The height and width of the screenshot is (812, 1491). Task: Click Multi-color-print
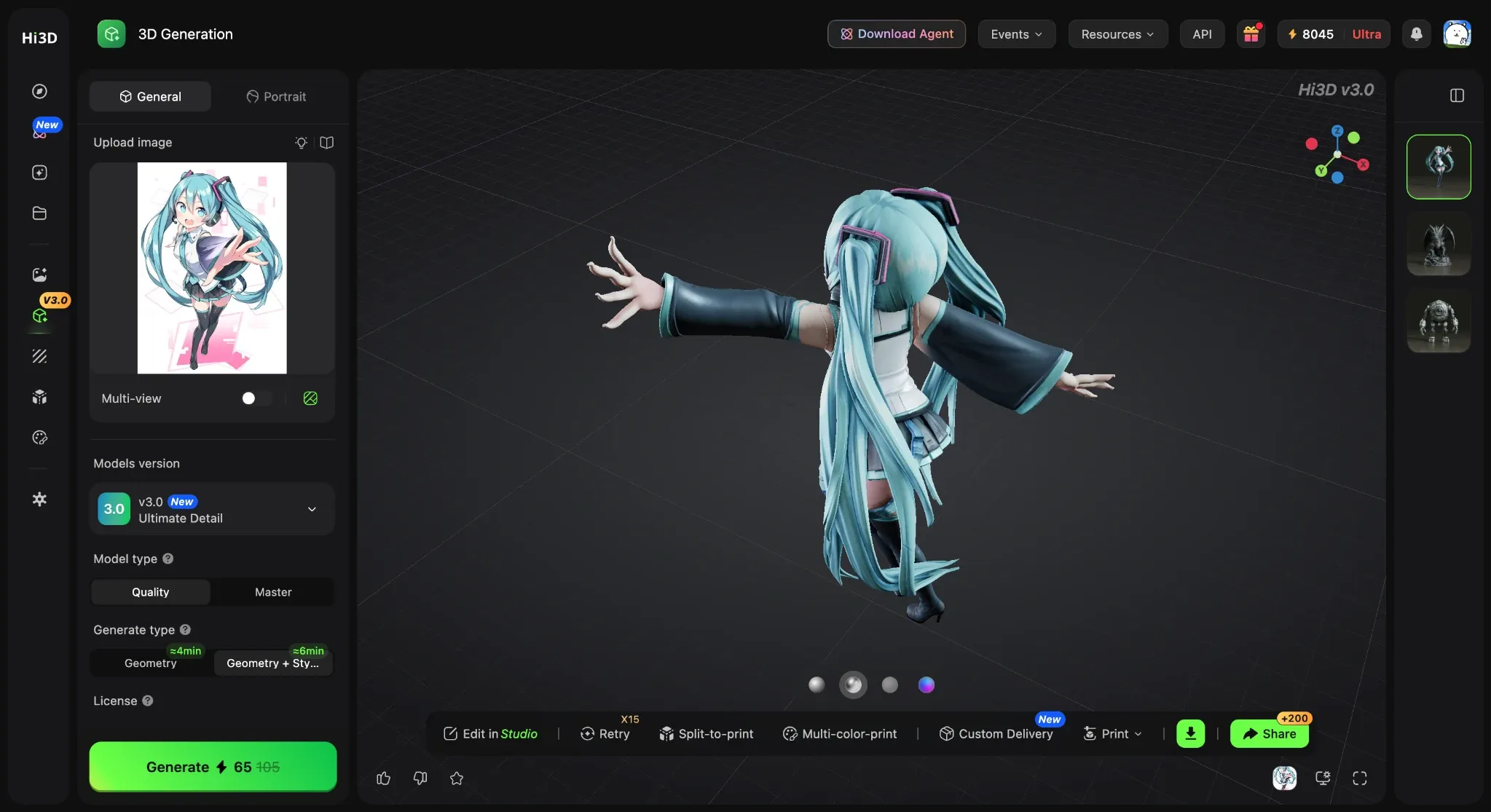click(x=840, y=733)
